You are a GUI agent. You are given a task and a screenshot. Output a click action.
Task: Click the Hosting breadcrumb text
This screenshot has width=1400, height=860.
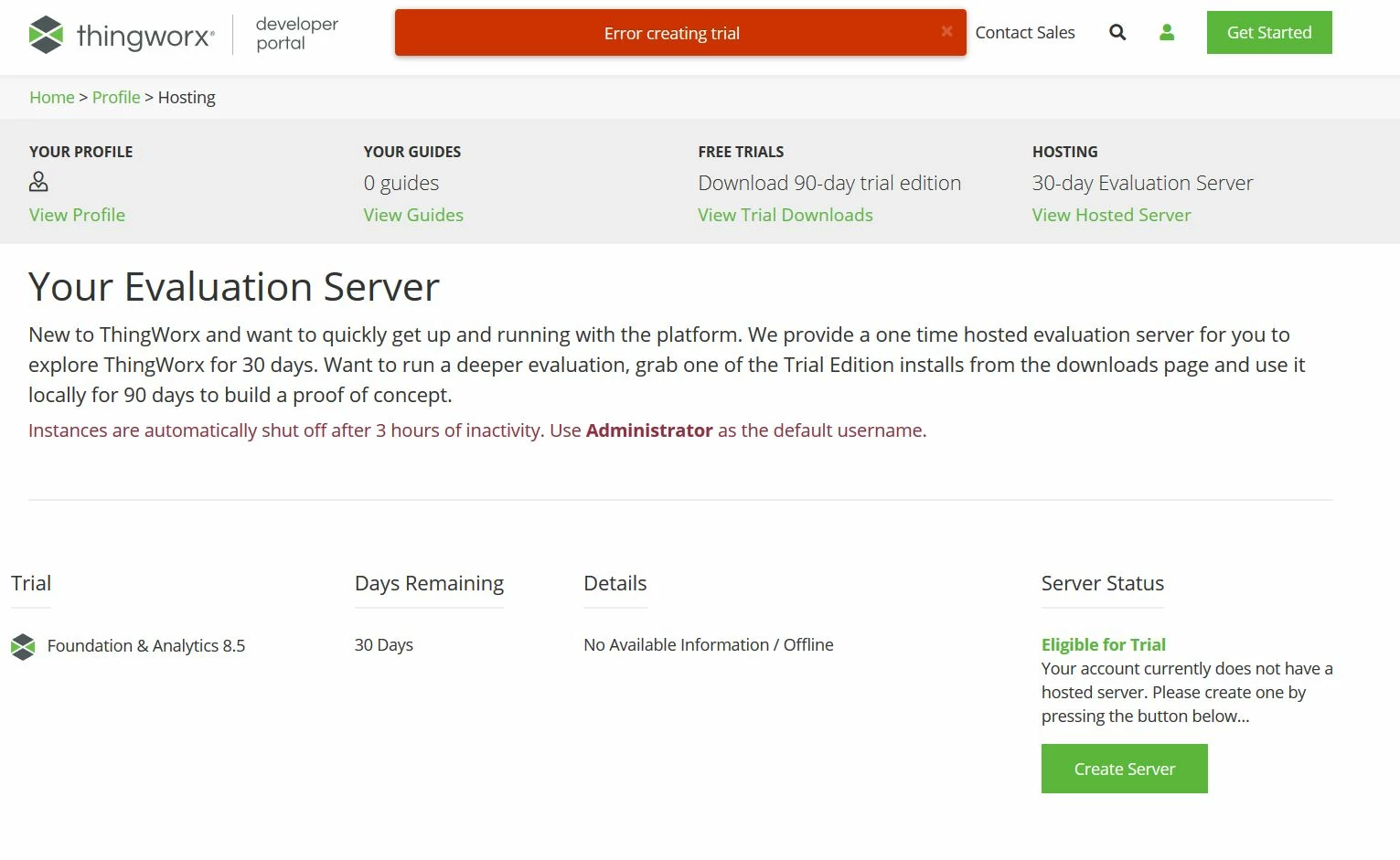tap(187, 97)
